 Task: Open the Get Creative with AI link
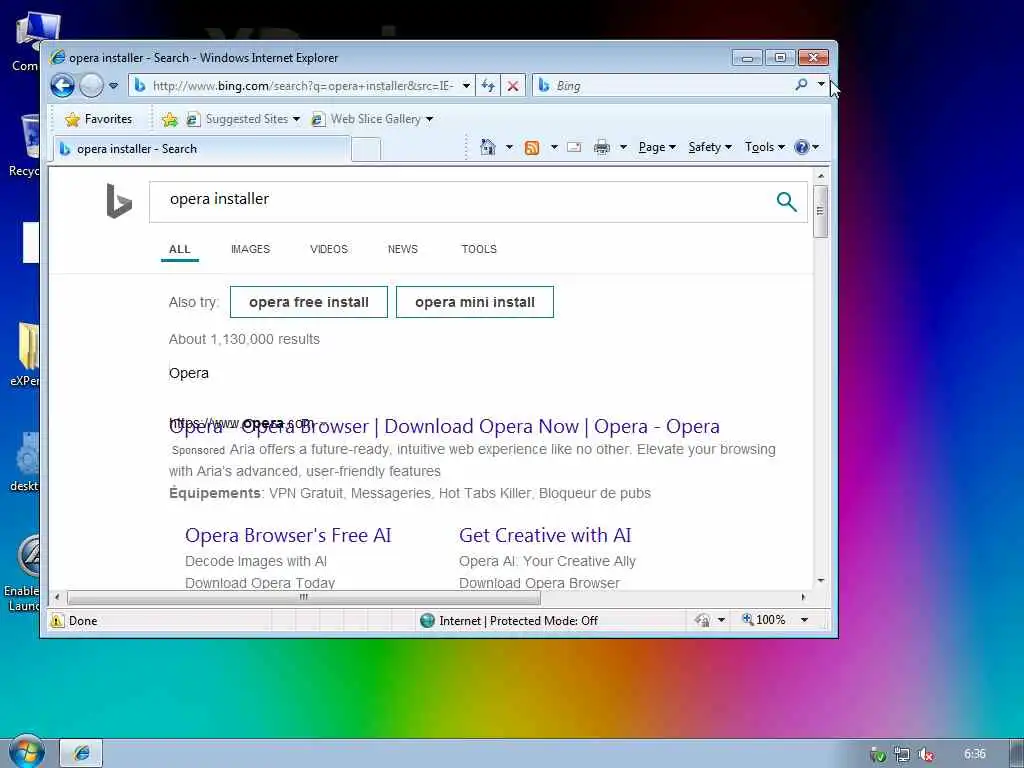click(545, 536)
